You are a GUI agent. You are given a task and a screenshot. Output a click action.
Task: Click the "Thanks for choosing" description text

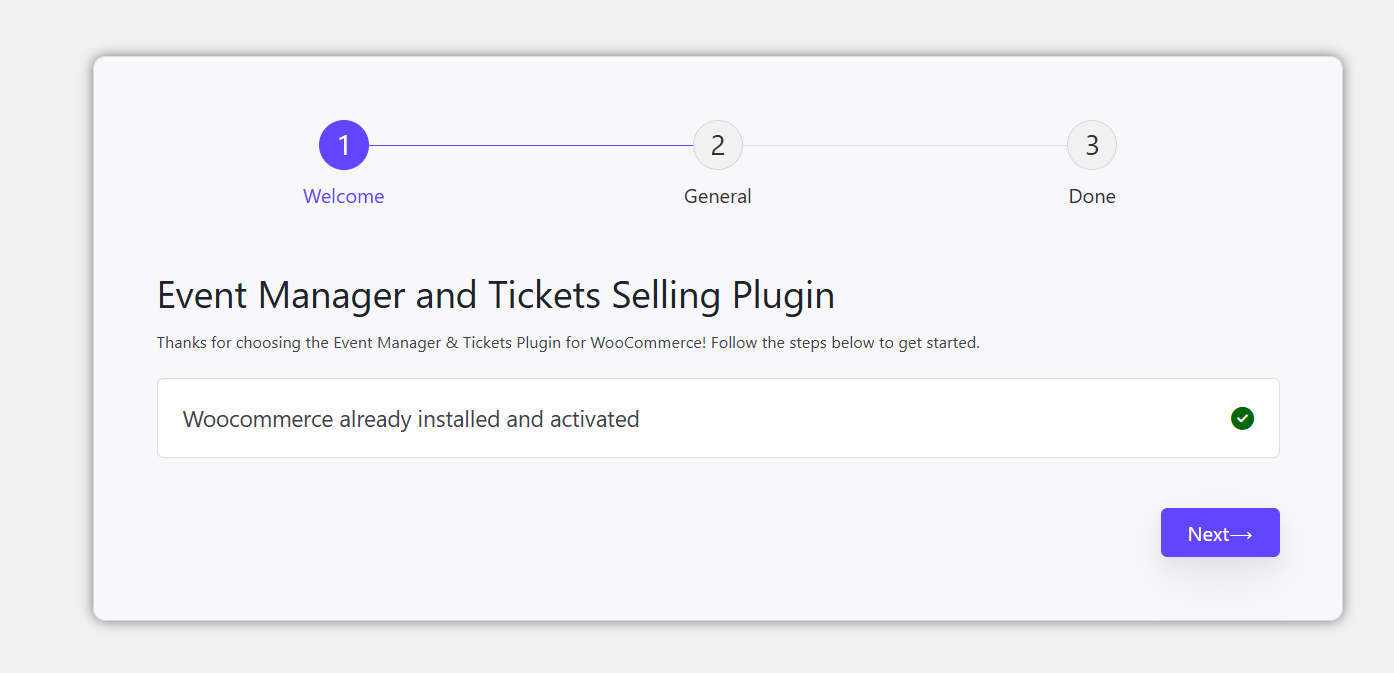[x=230, y=343]
